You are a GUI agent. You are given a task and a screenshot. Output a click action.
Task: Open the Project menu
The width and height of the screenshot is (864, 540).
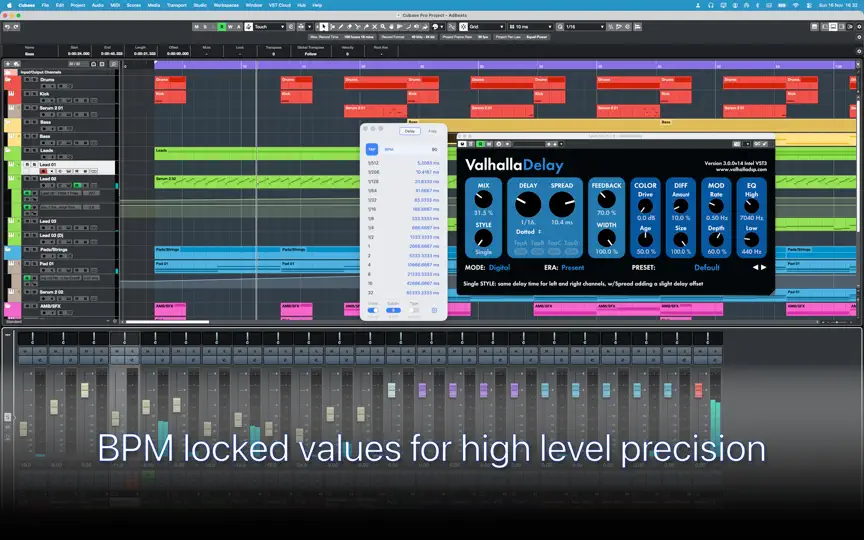[x=78, y=5]
